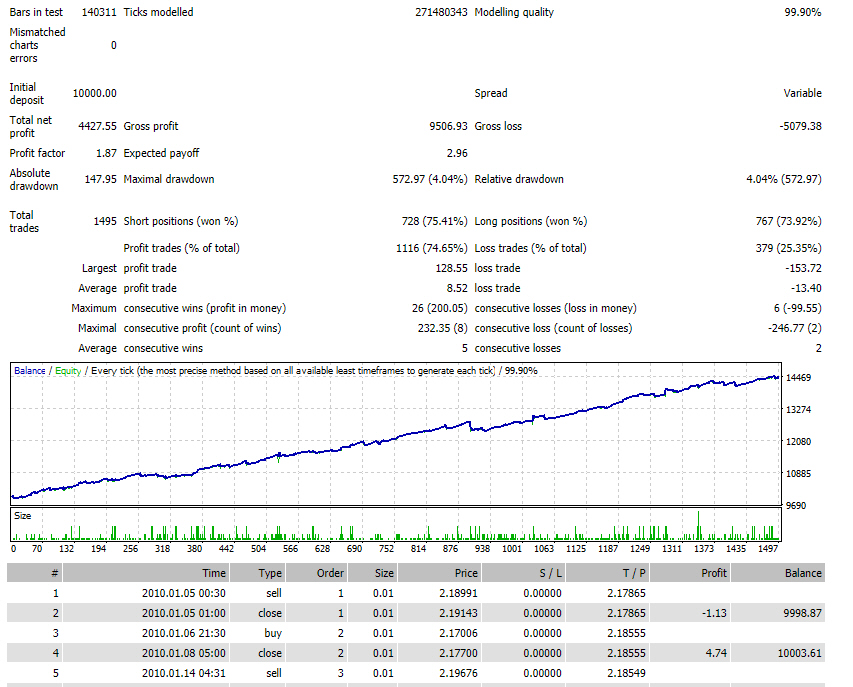Viewport: 853px width, 687px height.
Task: Click the 4.74 profit cell
Action: click(716, 653)
